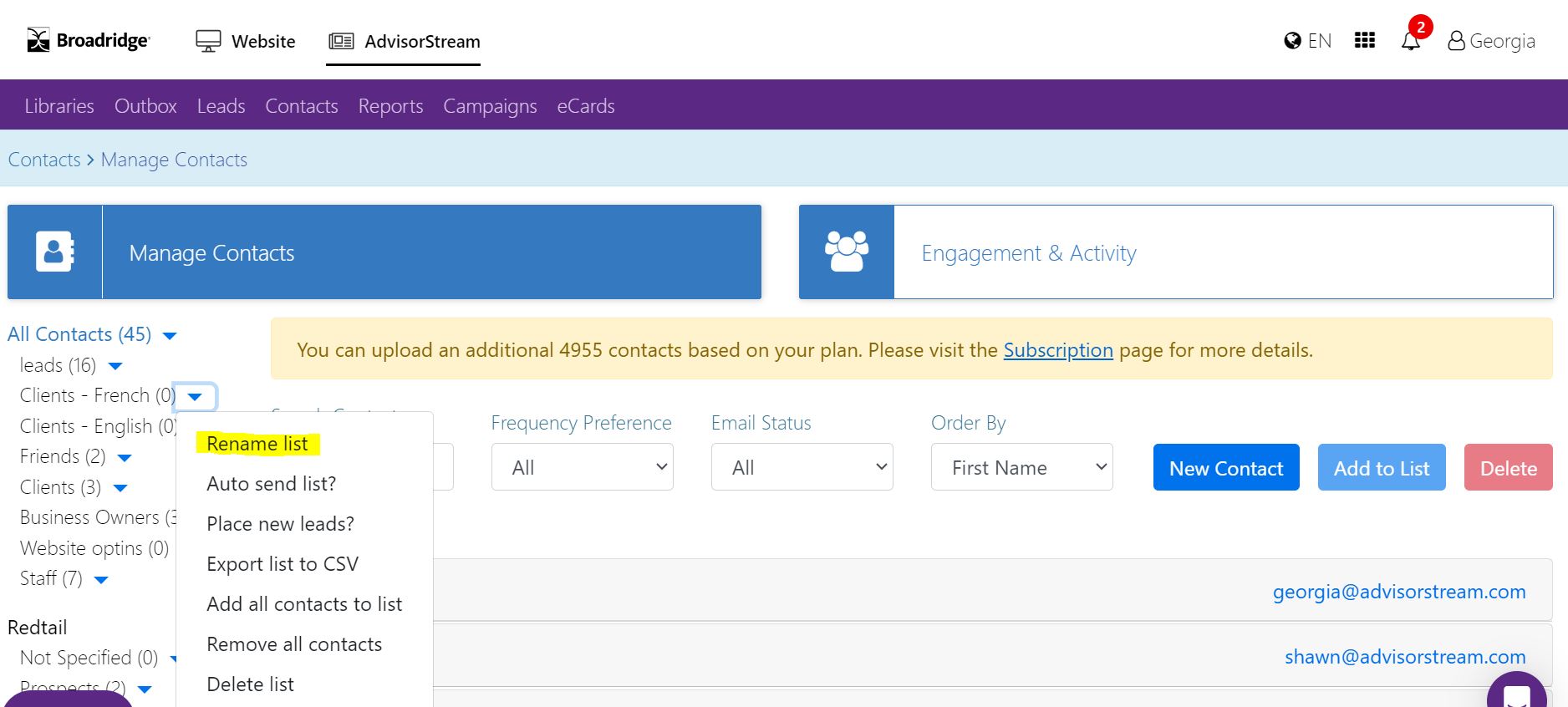The width and height of the screenshot is (1568, 707).
Task: Select the AdvisorStream newspaper icon
Action: click(341, 41)
